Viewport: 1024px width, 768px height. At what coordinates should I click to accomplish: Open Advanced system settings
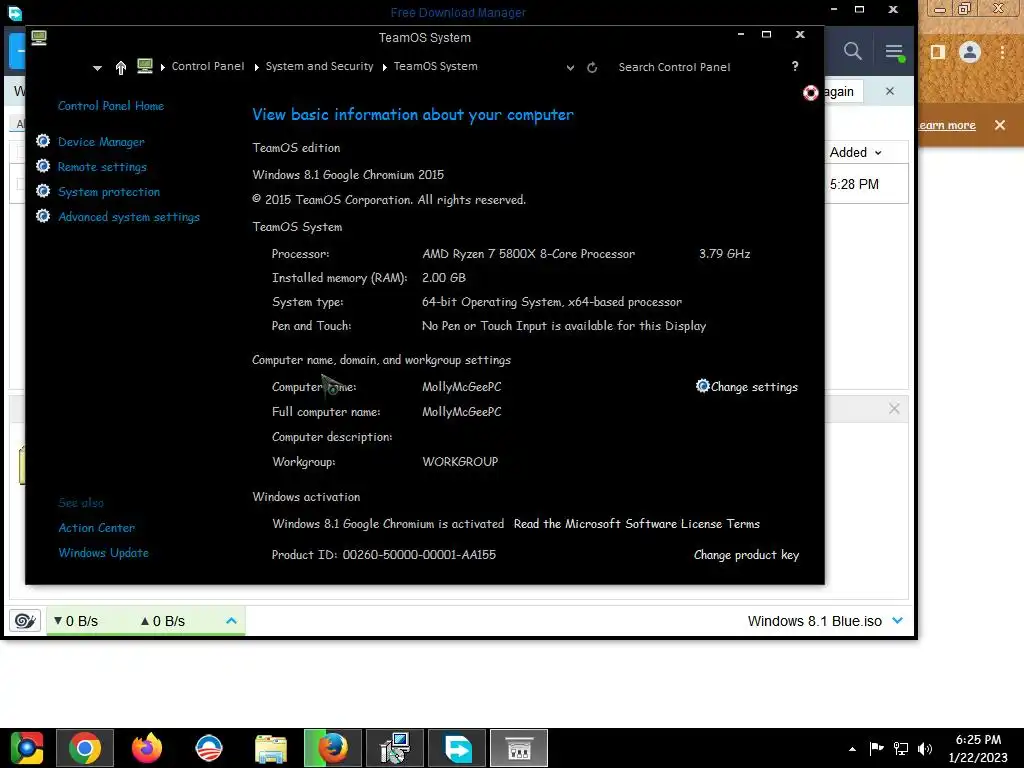point(129,217)
